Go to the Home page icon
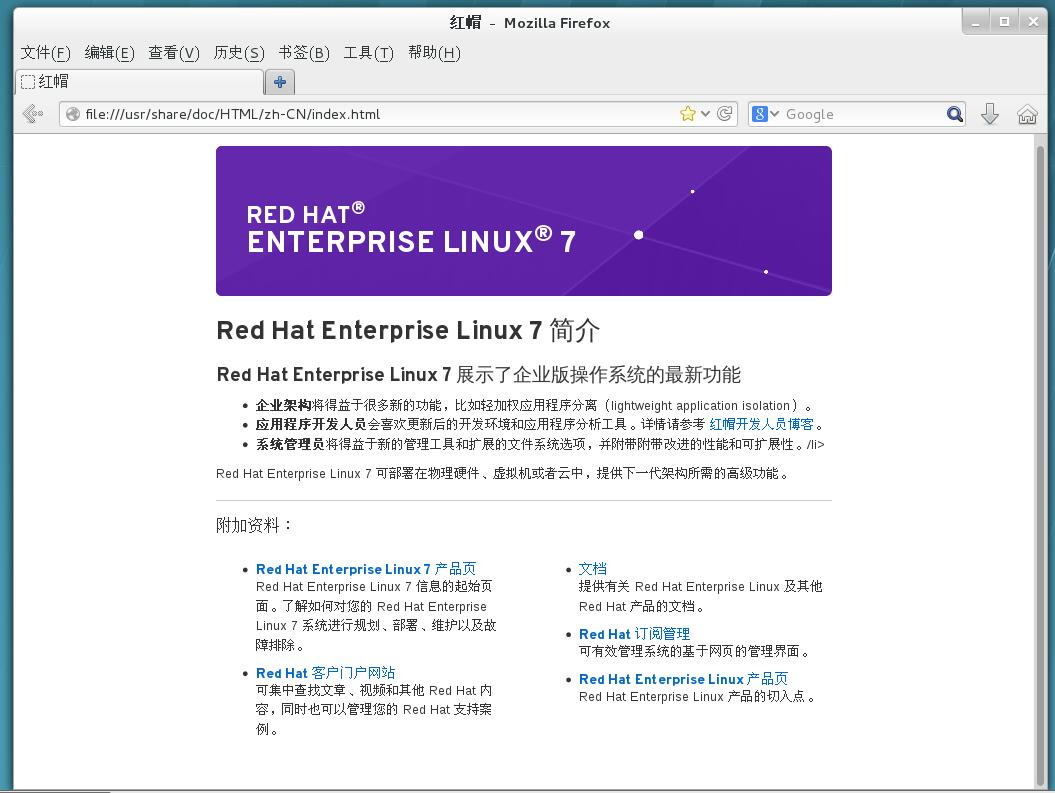 1027,114
